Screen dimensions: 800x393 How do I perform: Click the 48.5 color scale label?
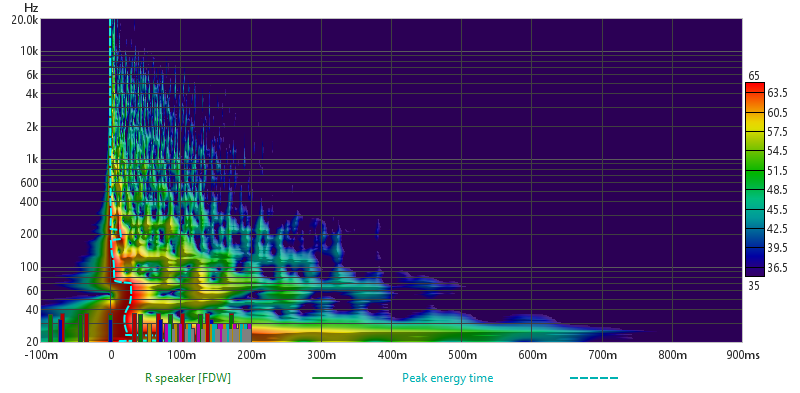(x=777, y=190)
